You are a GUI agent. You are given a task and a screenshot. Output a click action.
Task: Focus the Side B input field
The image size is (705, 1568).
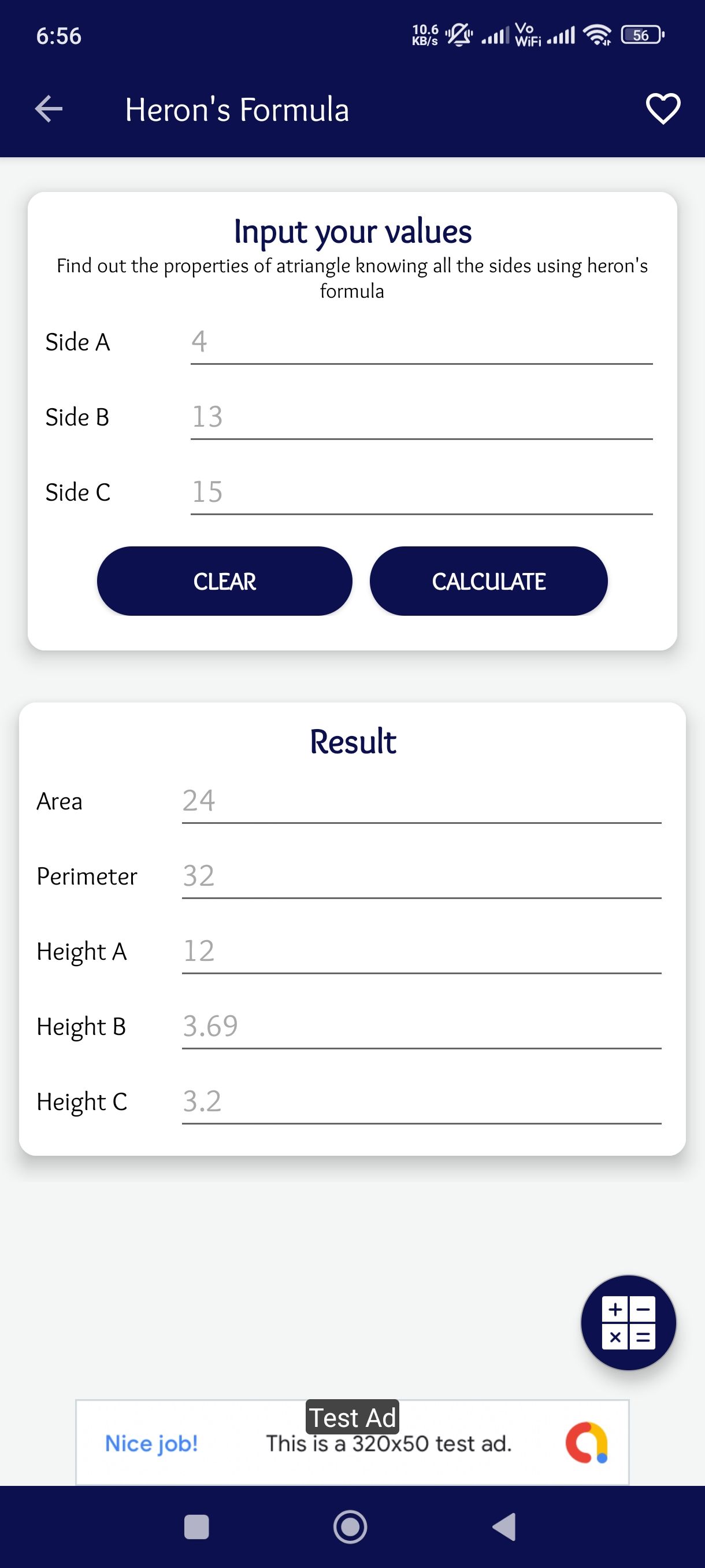(x=421, y=417)
